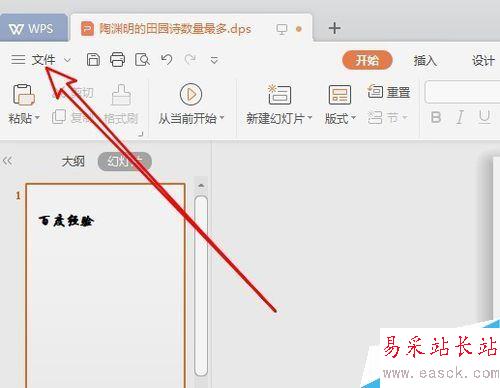Switch to the 大纲 outline view
Screen dimensions: 500x388
(x=73, y=162)
